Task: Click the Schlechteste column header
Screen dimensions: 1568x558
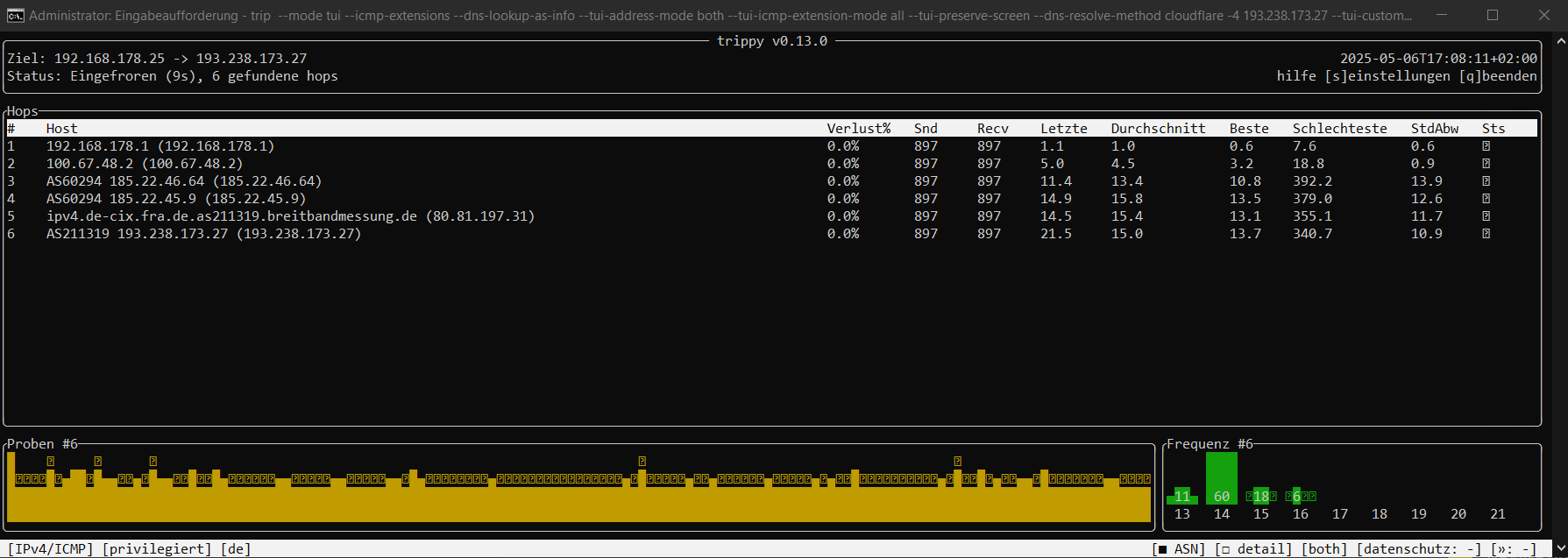Action: point(1340,129)
